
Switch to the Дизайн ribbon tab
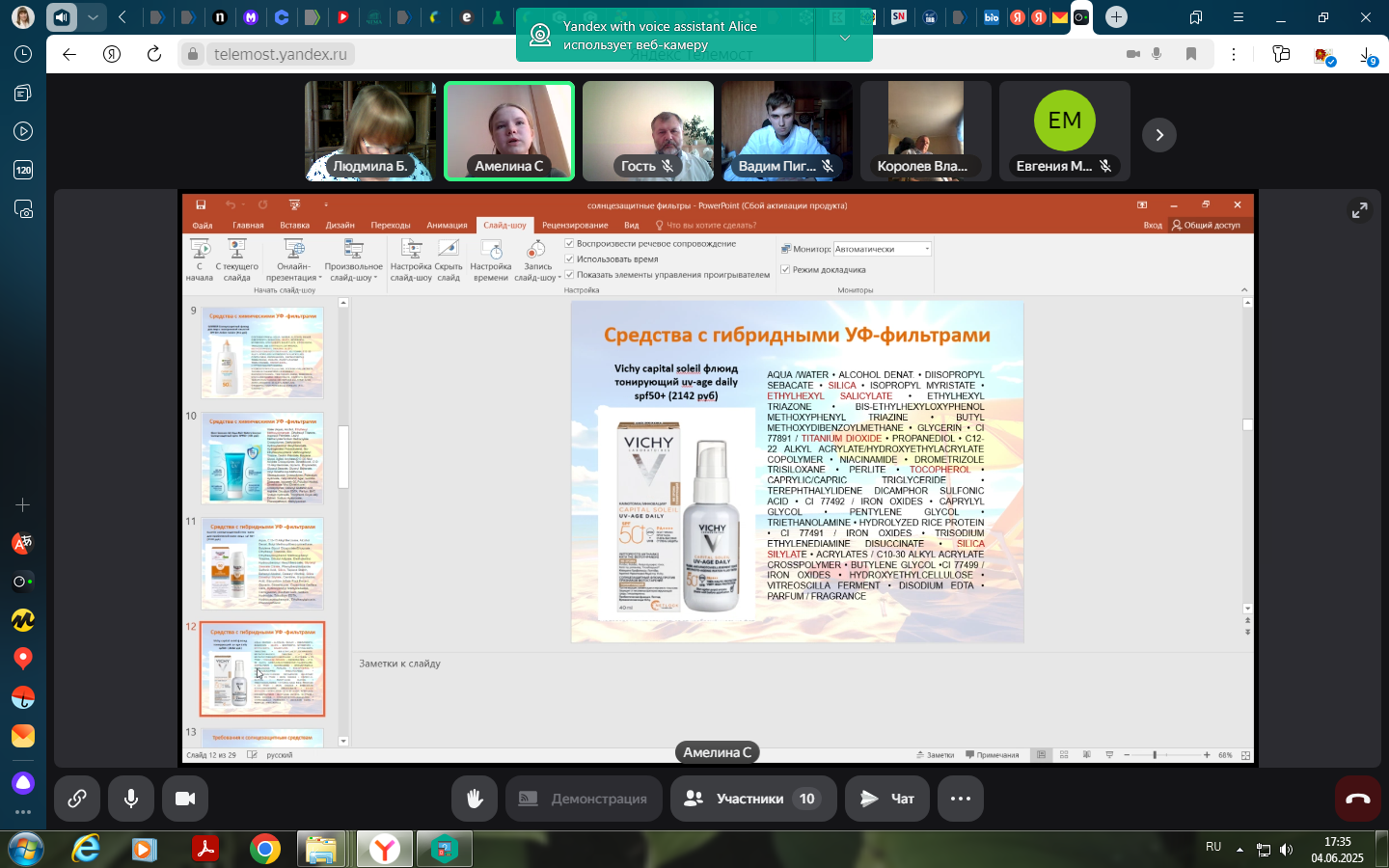coord(340,226)
